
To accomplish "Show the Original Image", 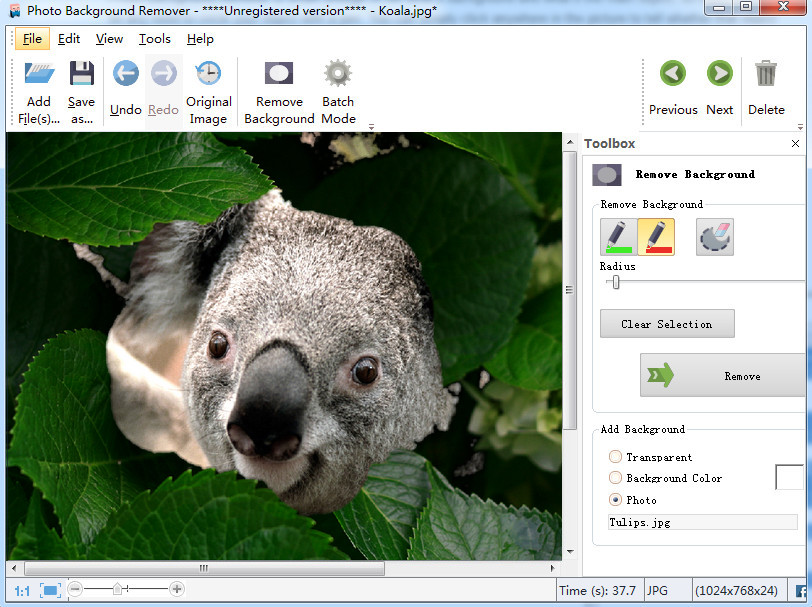I will (208, 75).
